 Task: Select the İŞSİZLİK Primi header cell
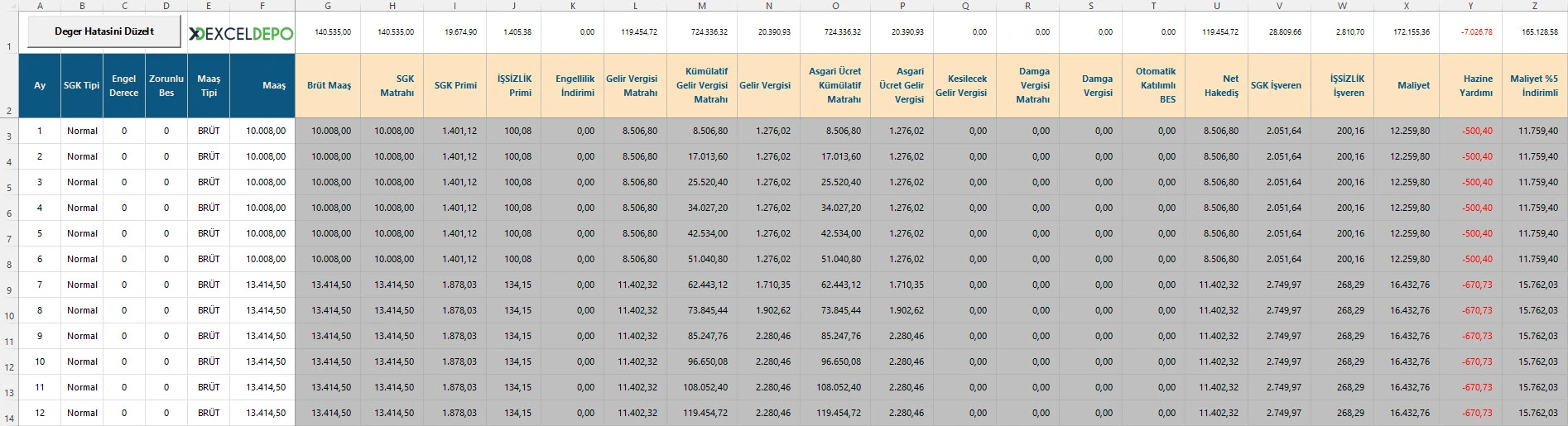[x=514, y=85]
